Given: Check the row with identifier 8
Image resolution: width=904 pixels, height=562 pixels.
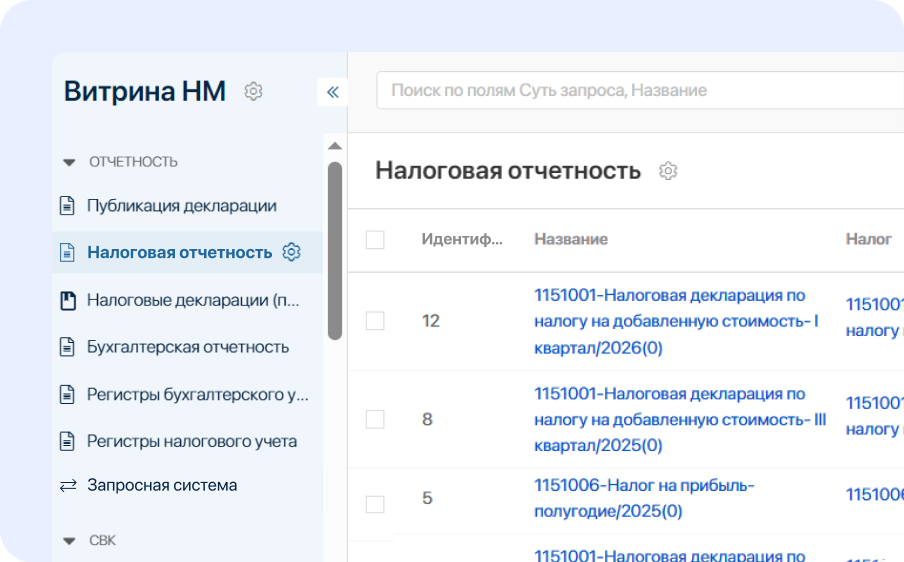Looking at the screenshot, I should click(x=375, y=420).
